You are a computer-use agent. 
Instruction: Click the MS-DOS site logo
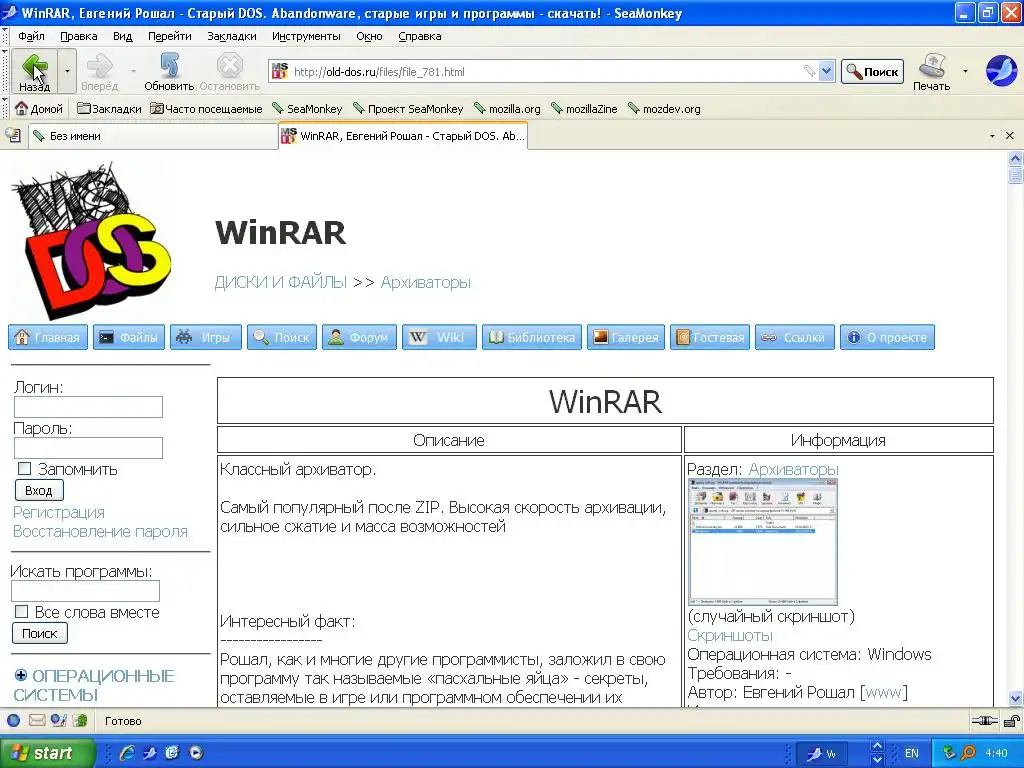[91, 240]
